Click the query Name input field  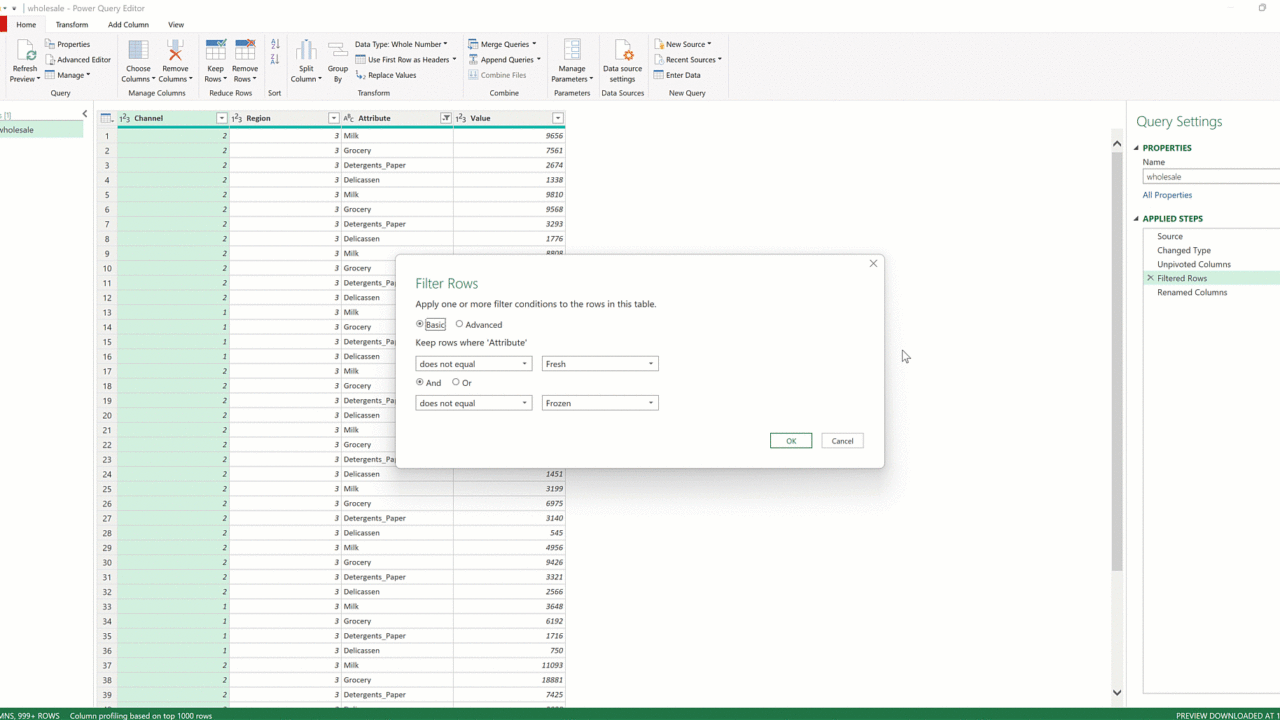(1210, 177)
